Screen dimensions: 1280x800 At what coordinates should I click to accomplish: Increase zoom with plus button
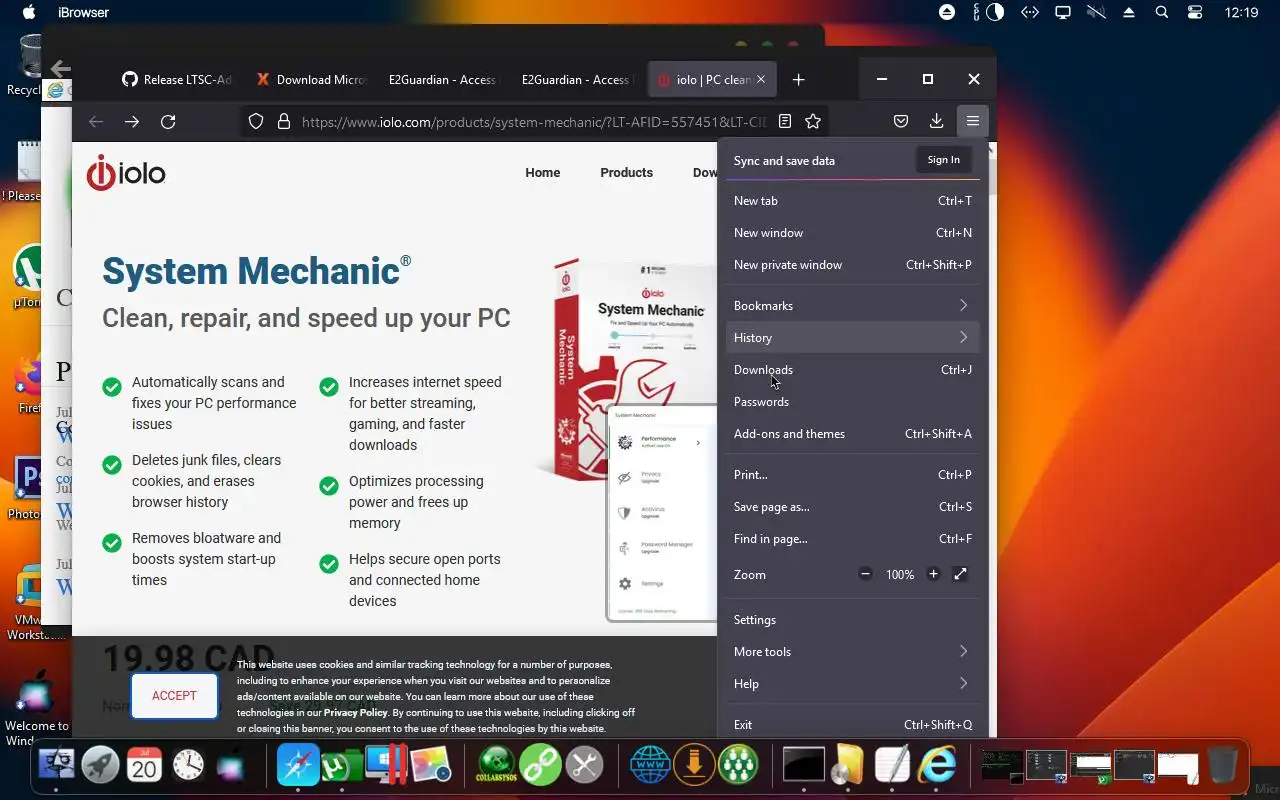[933, 574]
